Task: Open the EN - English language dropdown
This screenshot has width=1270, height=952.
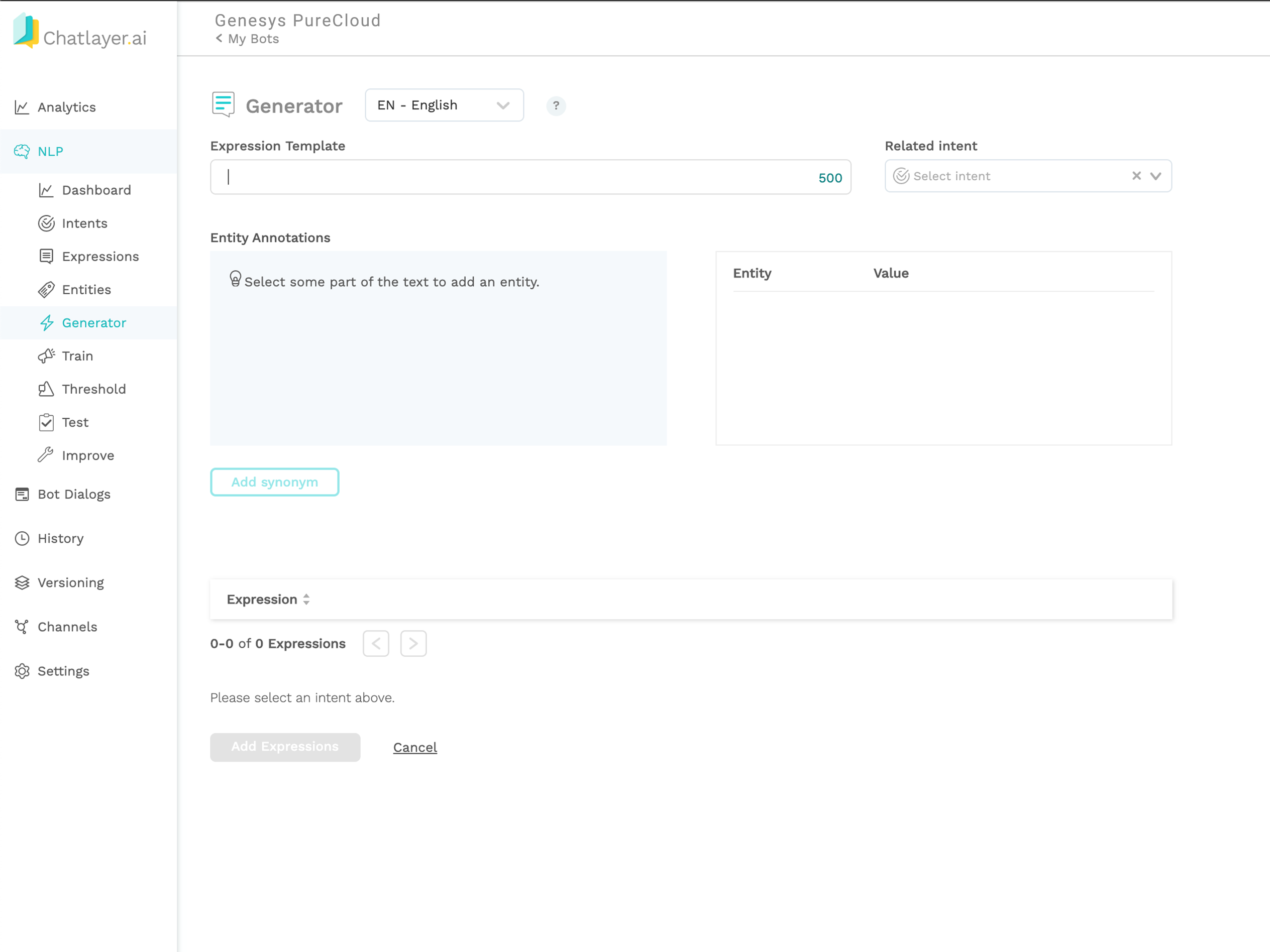Action: [445, 105]
